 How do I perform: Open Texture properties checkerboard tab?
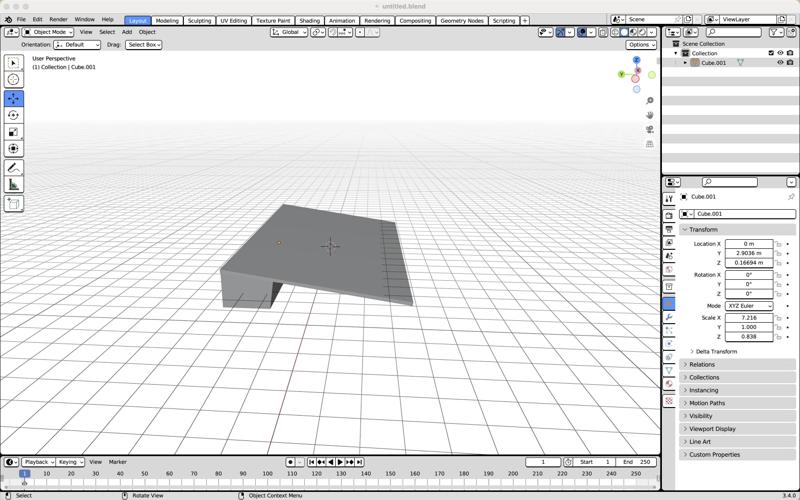[x=669, y=401]
